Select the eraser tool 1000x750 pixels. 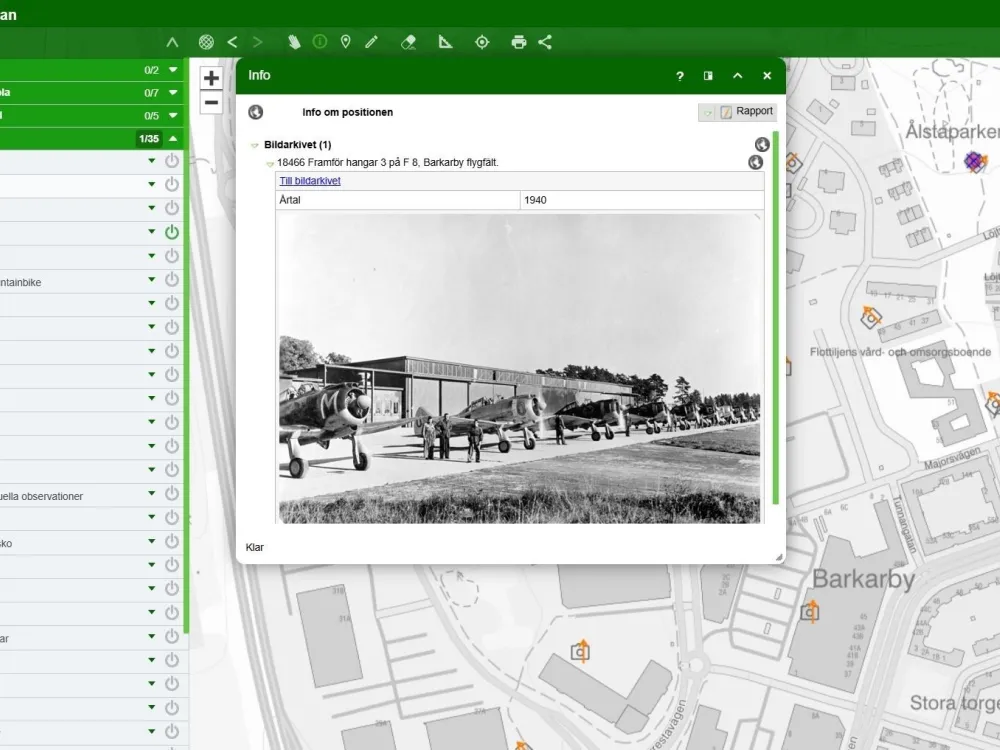(408, 42)
